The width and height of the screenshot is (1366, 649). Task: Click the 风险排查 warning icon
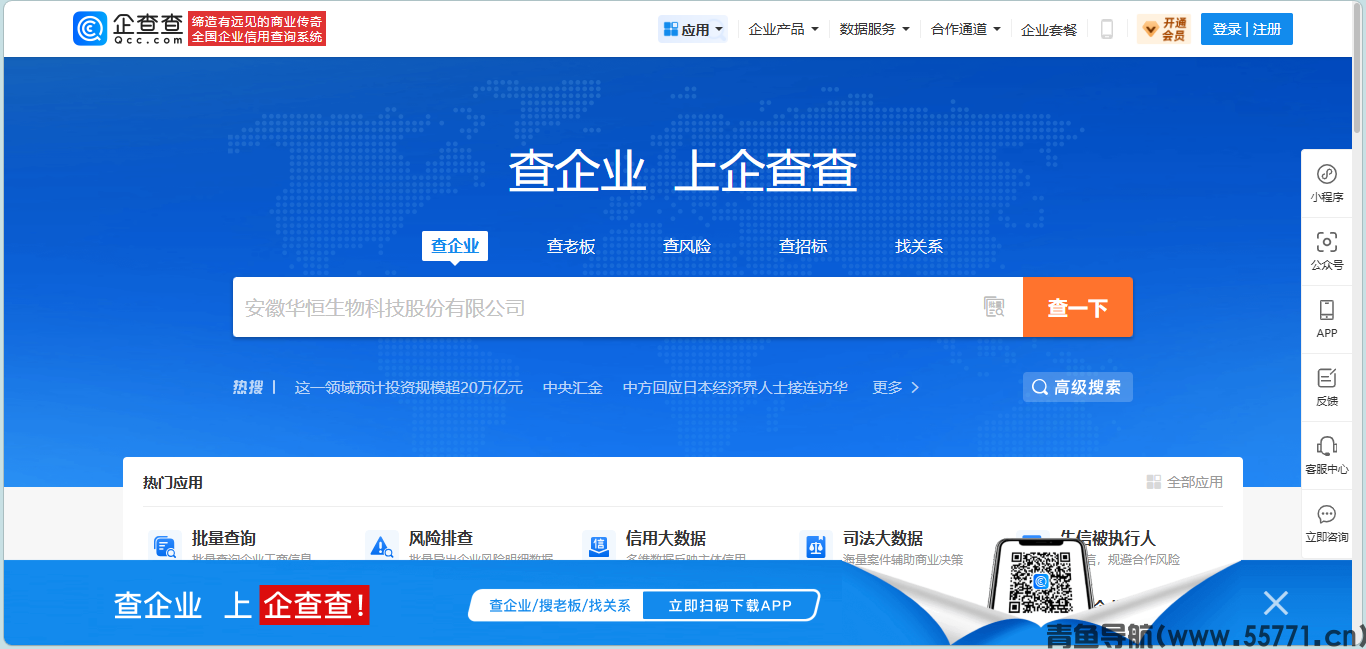tap(381, 546)
